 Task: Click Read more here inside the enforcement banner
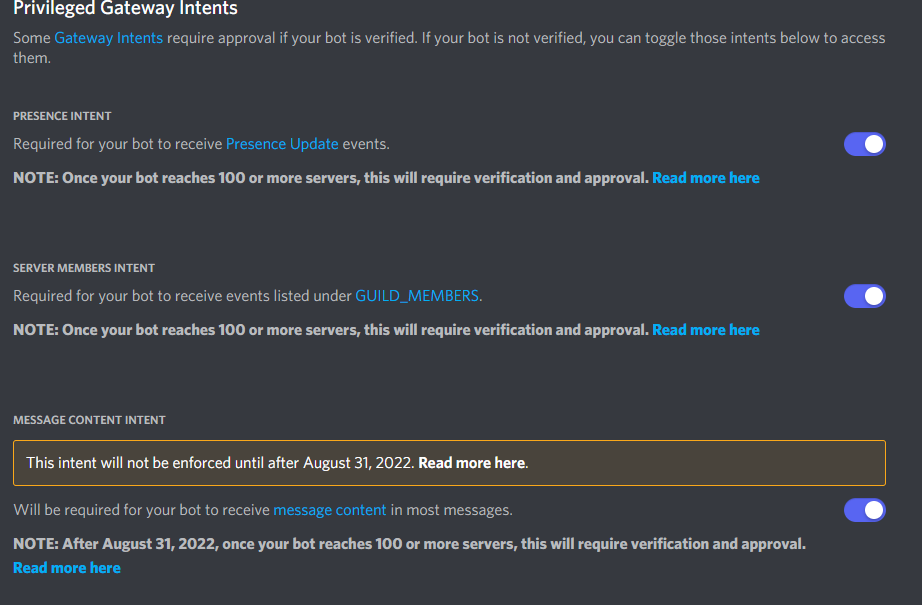[471, 462]
